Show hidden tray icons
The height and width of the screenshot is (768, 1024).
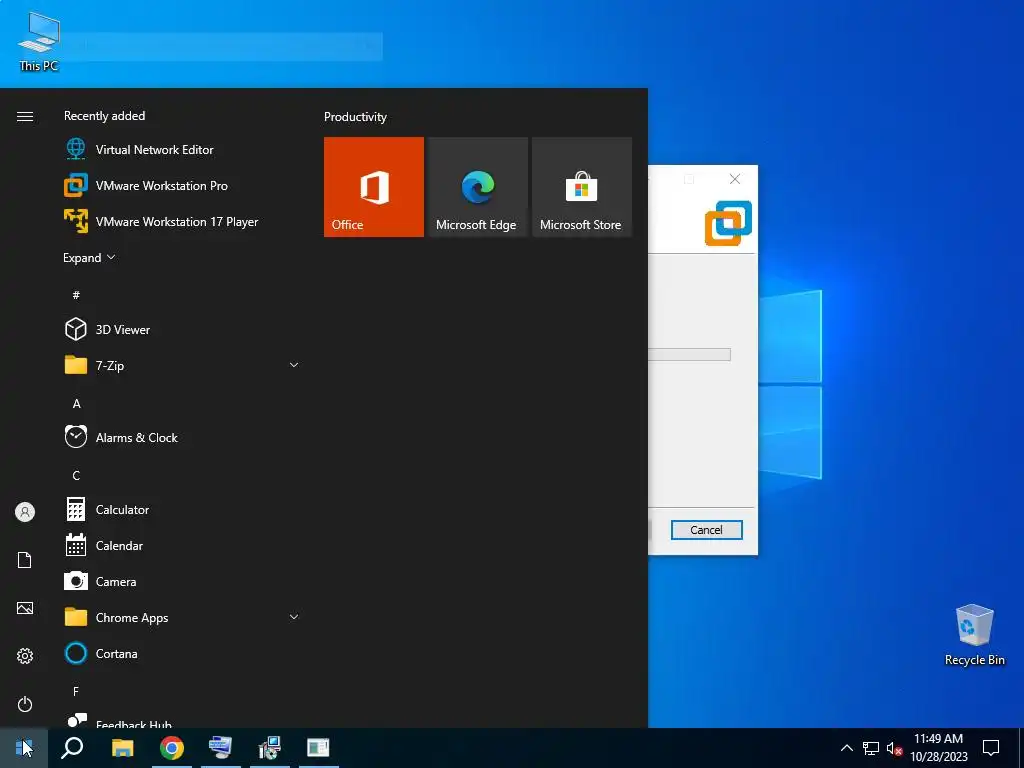846,748
